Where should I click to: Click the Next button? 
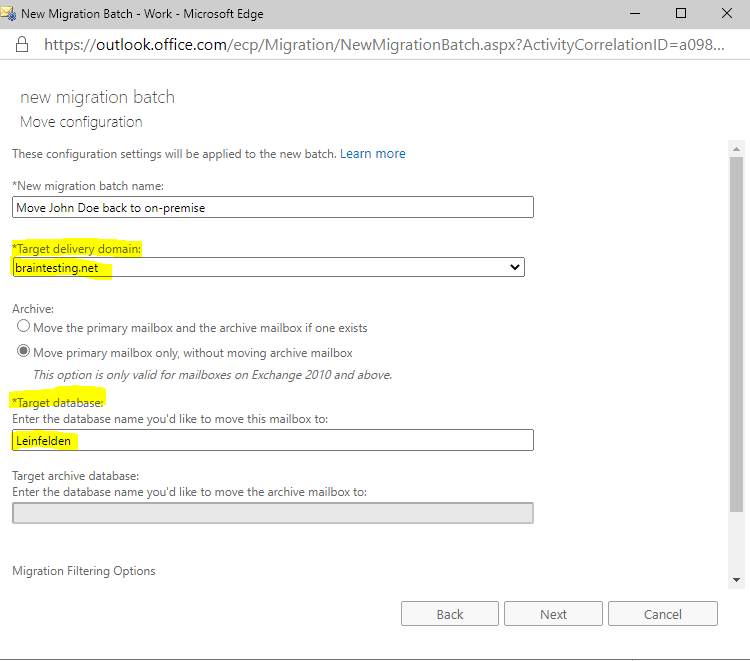click(553, 614)
